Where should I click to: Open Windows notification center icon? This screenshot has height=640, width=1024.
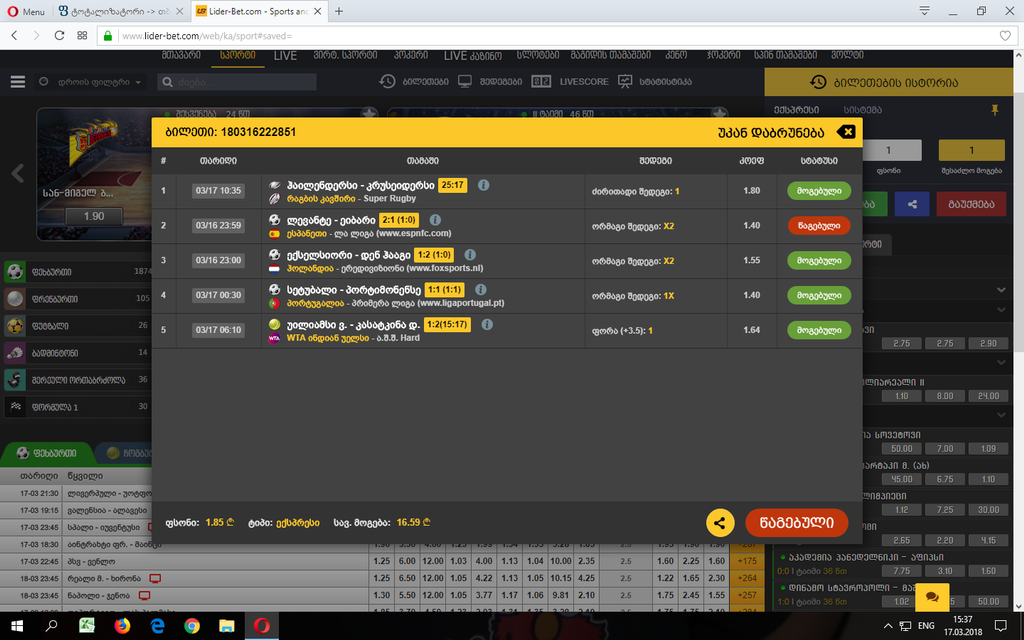point(1000,626)
